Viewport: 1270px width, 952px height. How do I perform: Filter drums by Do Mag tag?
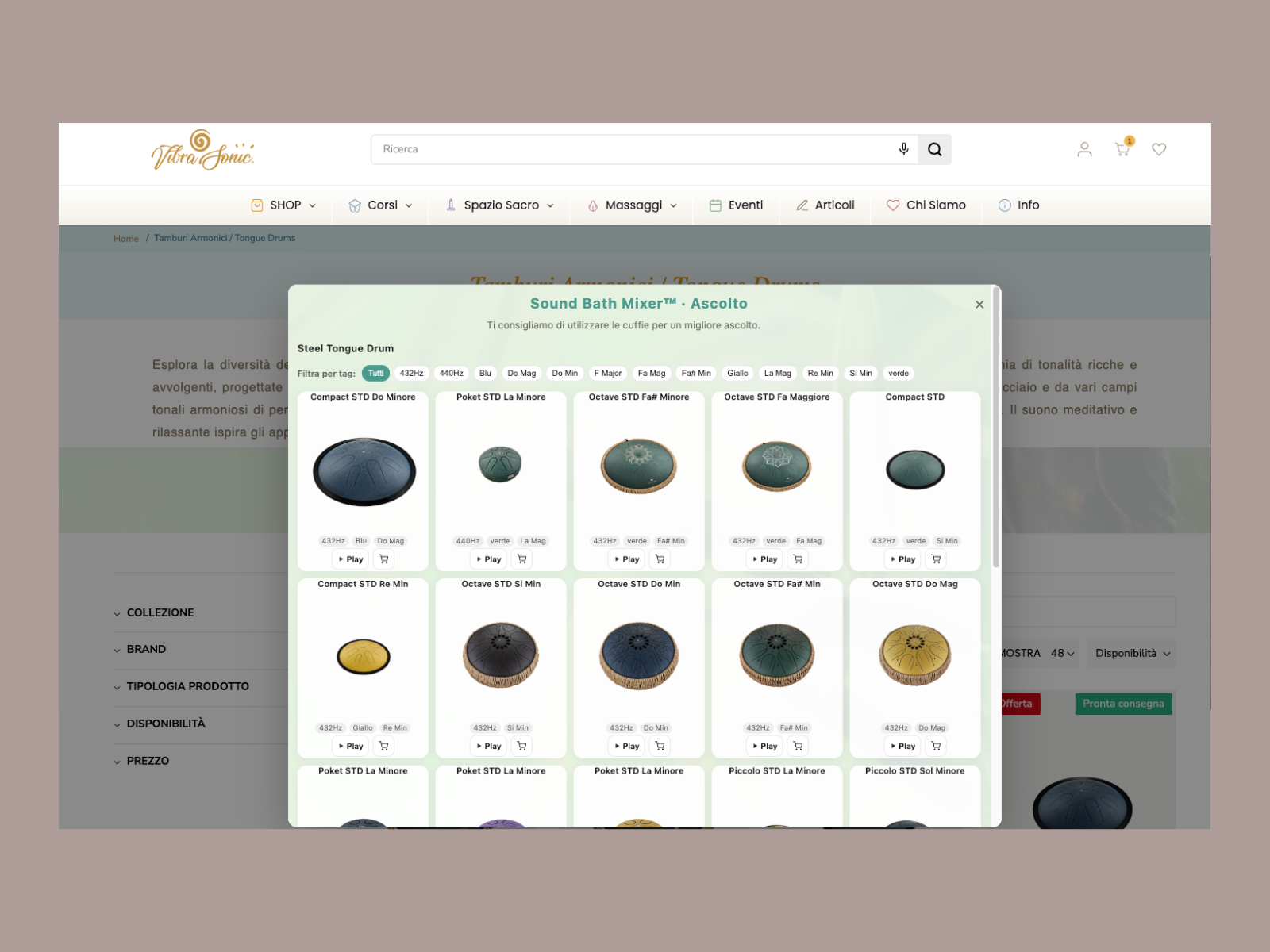[521, 373]
